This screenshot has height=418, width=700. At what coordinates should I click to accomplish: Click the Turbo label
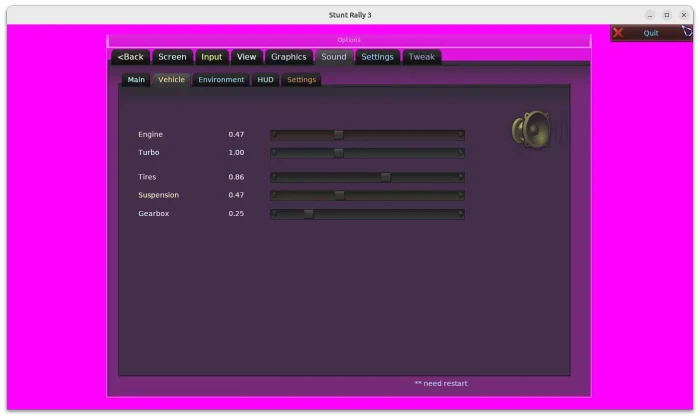point(149,153)
